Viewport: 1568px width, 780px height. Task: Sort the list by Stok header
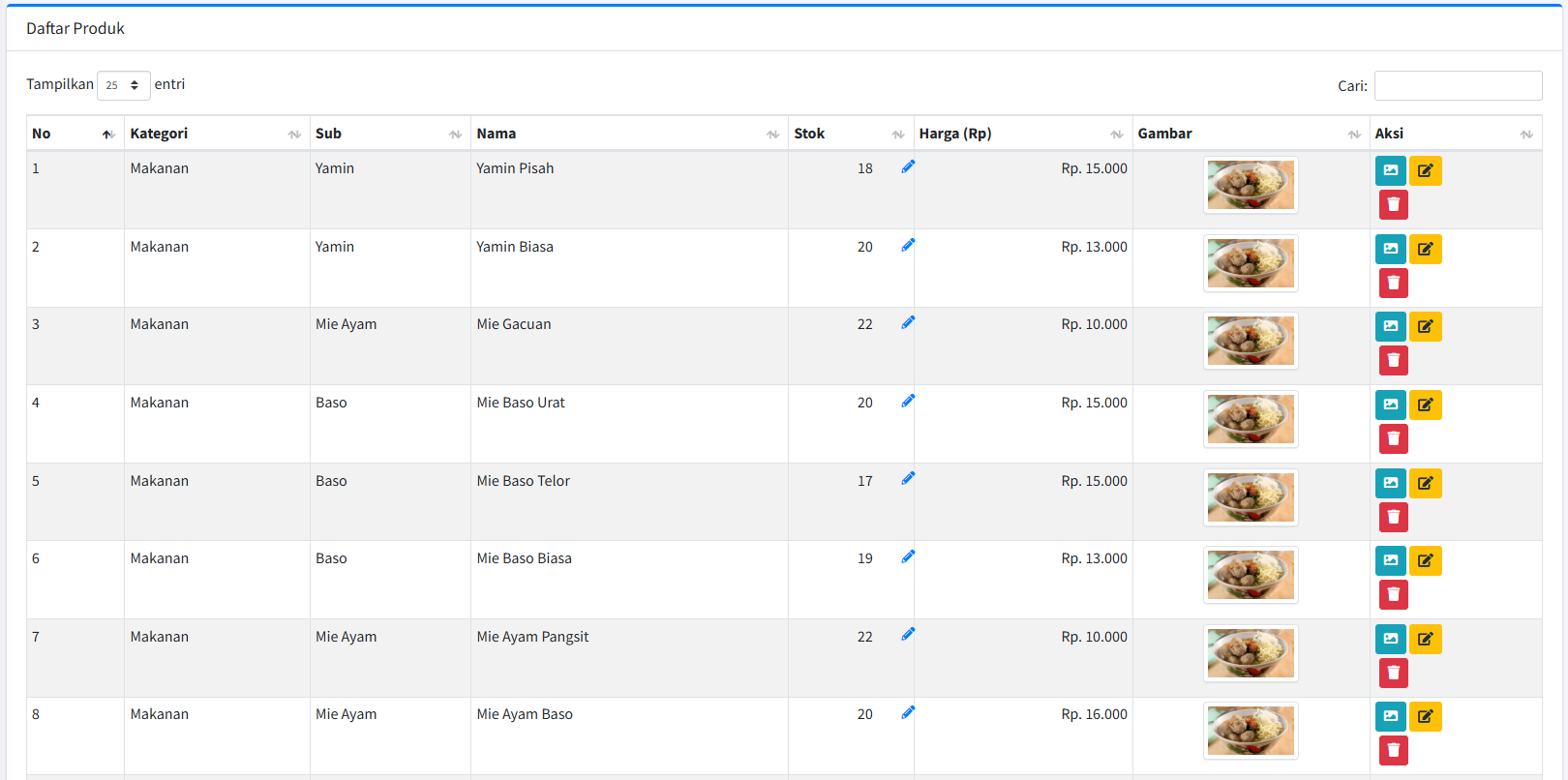pos(849,134)
